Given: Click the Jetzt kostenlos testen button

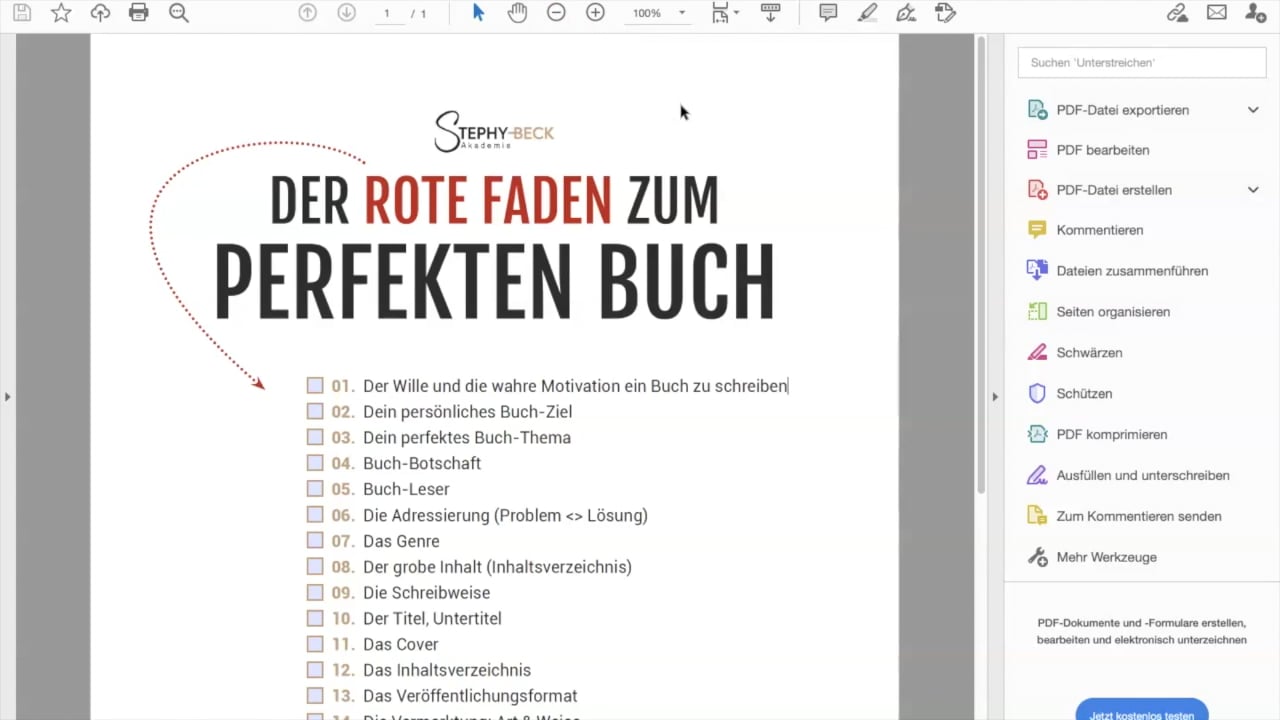Looking at the screenshot, I should coord(1142,711).
